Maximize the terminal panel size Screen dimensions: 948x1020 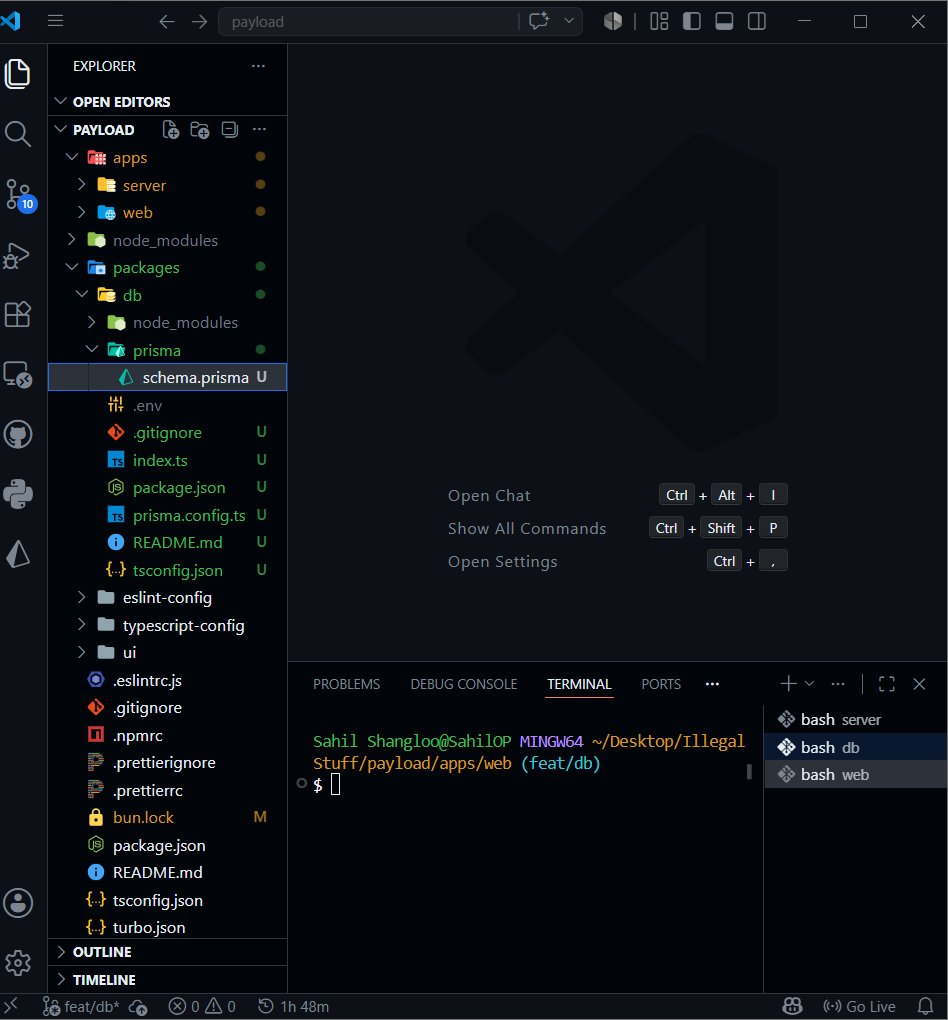click(x=886, y=684)
